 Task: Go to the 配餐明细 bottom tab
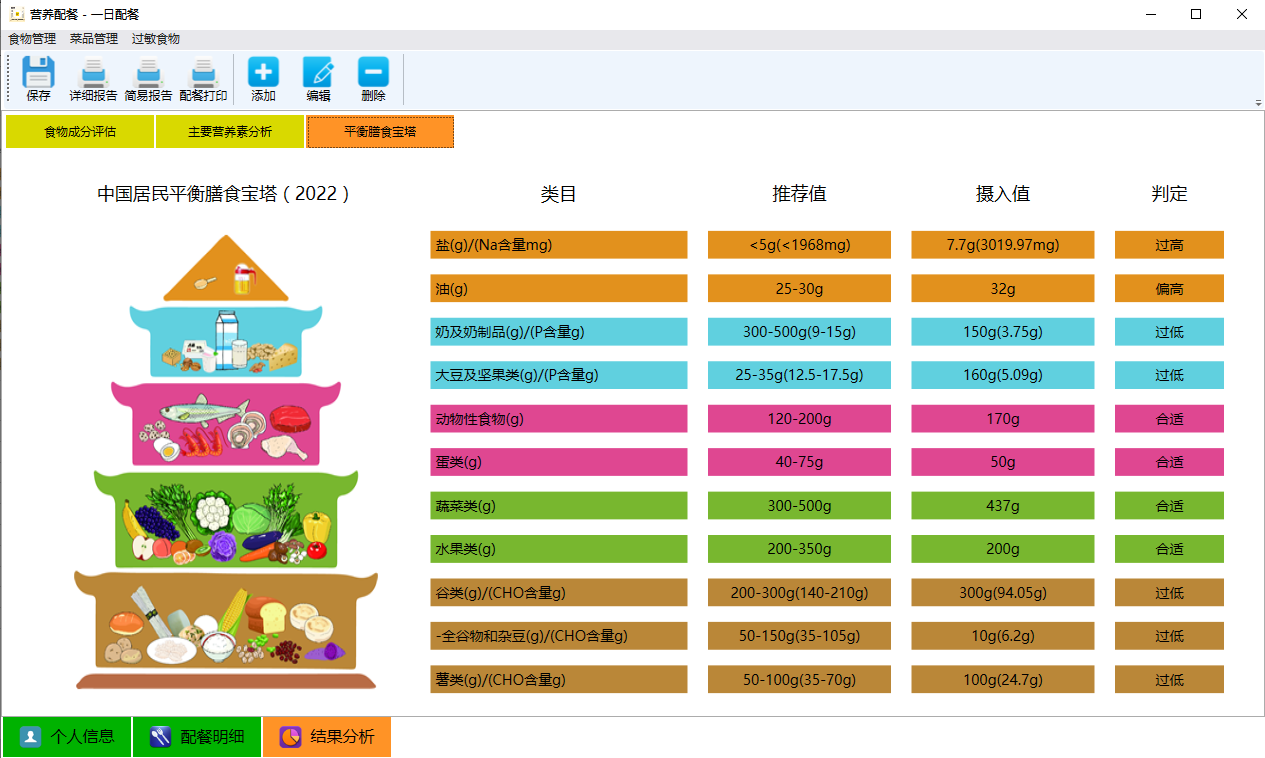(197, 737)
